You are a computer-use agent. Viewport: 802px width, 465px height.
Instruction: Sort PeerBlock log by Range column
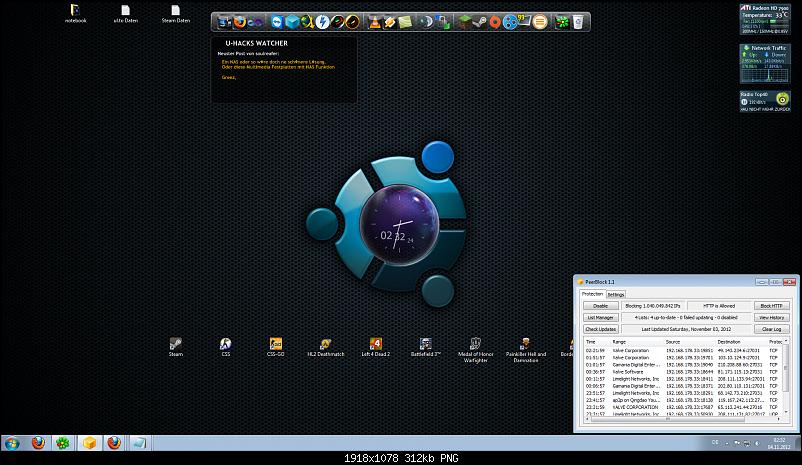click(x=637, y=342)
